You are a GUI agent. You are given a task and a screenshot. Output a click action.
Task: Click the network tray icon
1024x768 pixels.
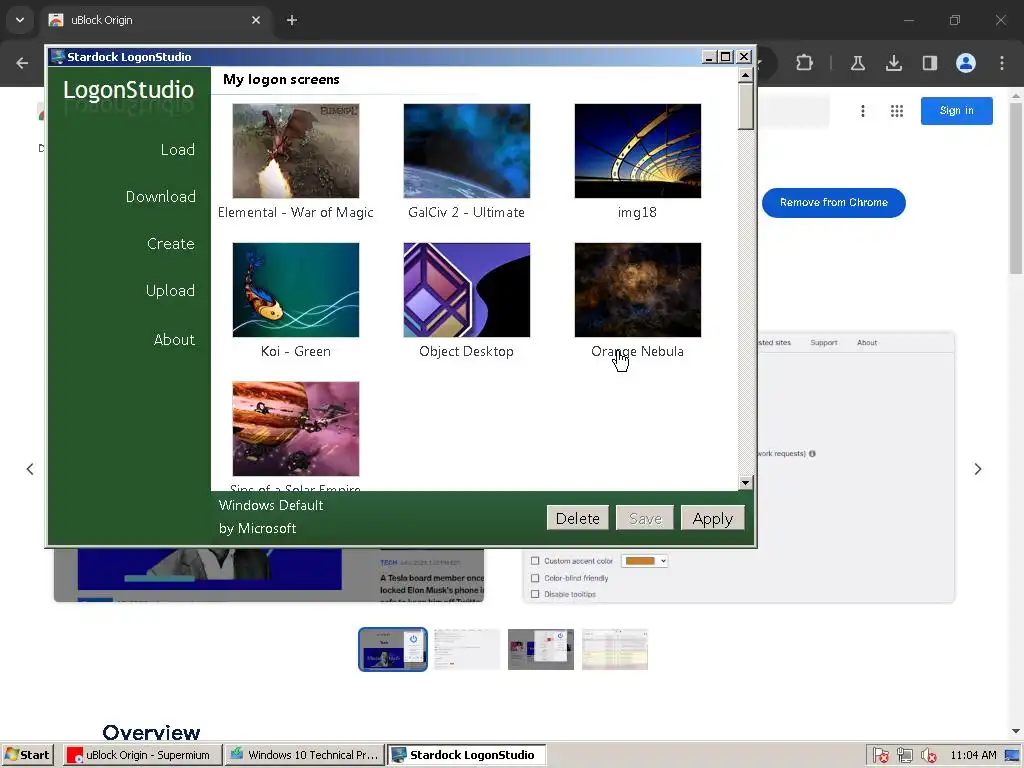click(904, 756)
